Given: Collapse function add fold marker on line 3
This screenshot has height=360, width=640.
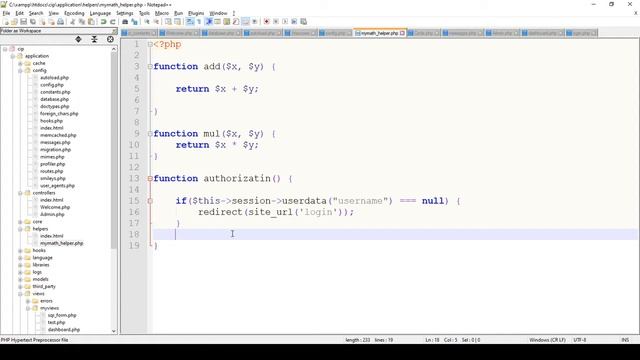Looking at the screenshot, I should pyautogui.click(x=150, y=67).
